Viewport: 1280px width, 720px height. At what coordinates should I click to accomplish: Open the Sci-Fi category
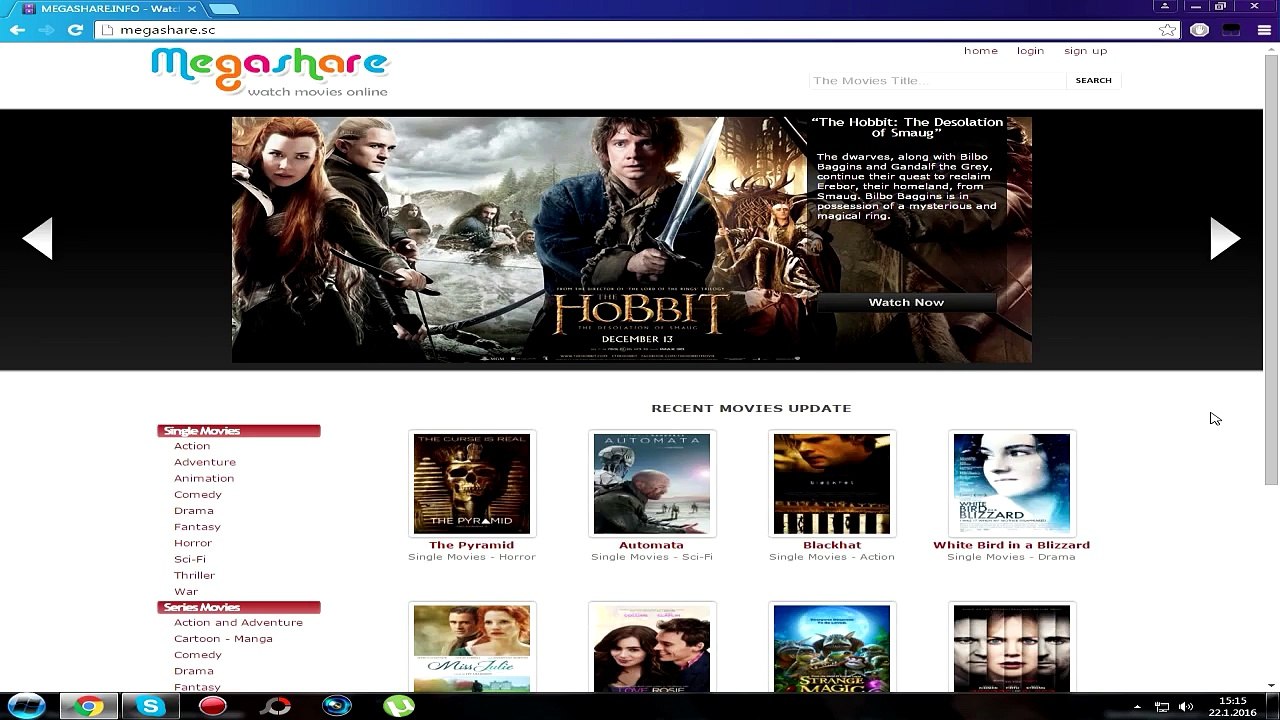pyautogui.click(x=190, y=559)
